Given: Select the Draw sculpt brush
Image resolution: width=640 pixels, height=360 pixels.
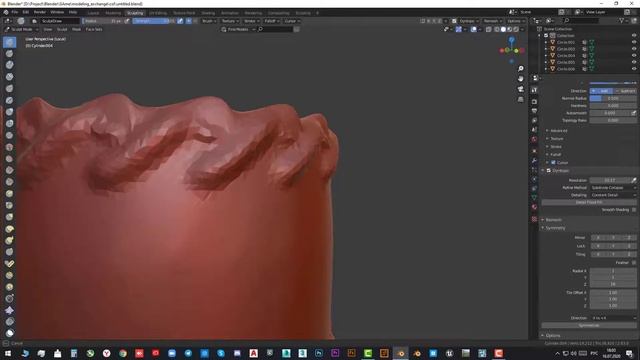Looking at the screenshot, I should click(x=9, y=42).
